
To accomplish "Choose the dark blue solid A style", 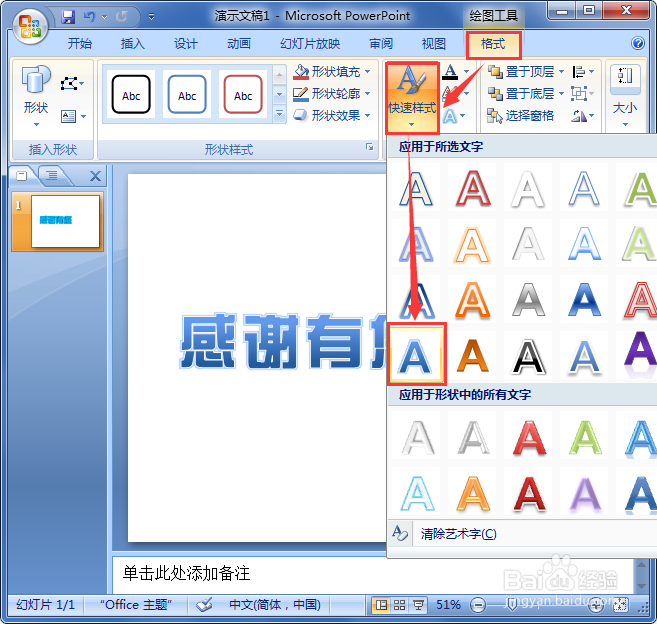I will (584, 301).
